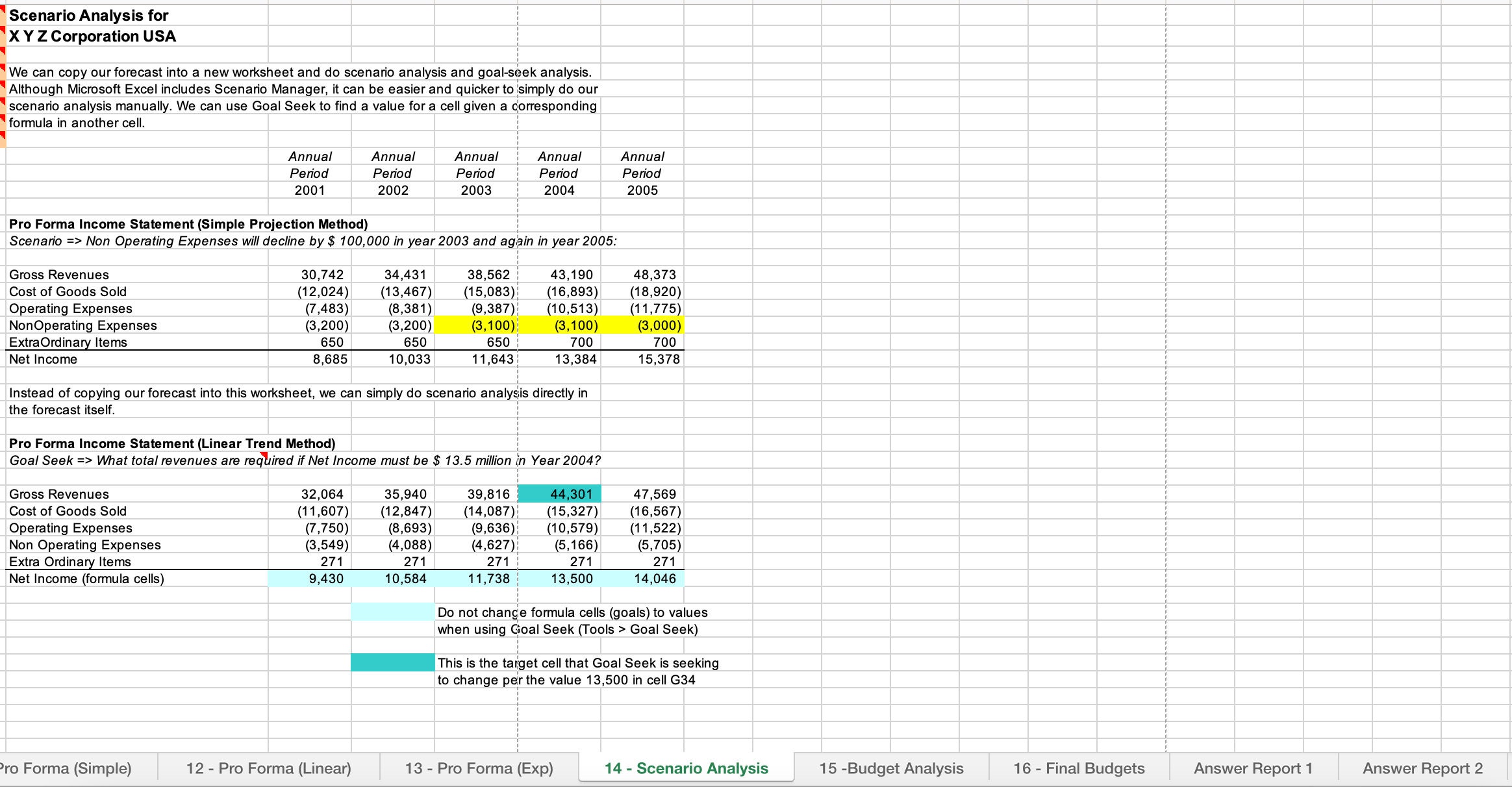Click the comment marker beside 'formula in another cell'
Screen dimensions: 1512x787
click(5, 118)
